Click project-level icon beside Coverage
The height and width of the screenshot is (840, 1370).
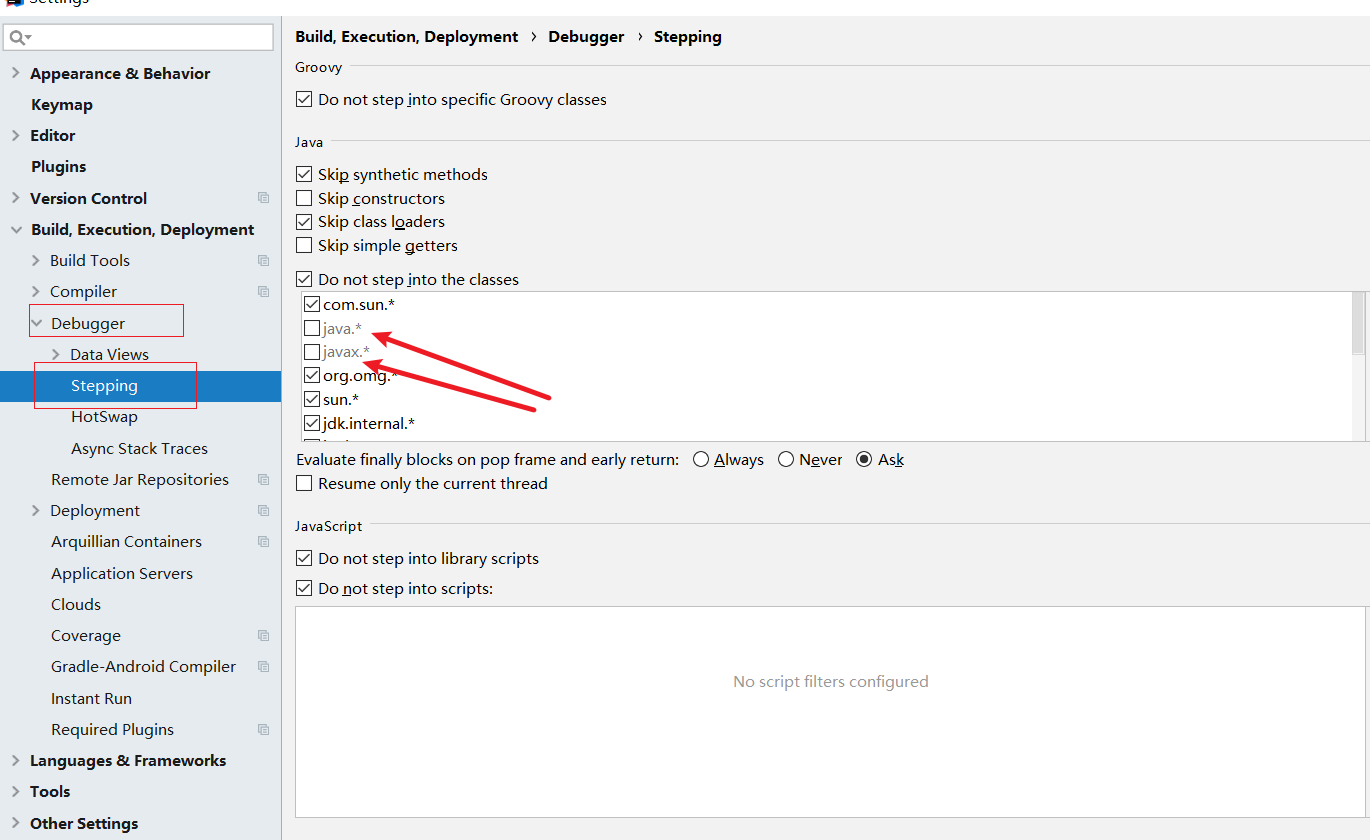pos(263,636)
